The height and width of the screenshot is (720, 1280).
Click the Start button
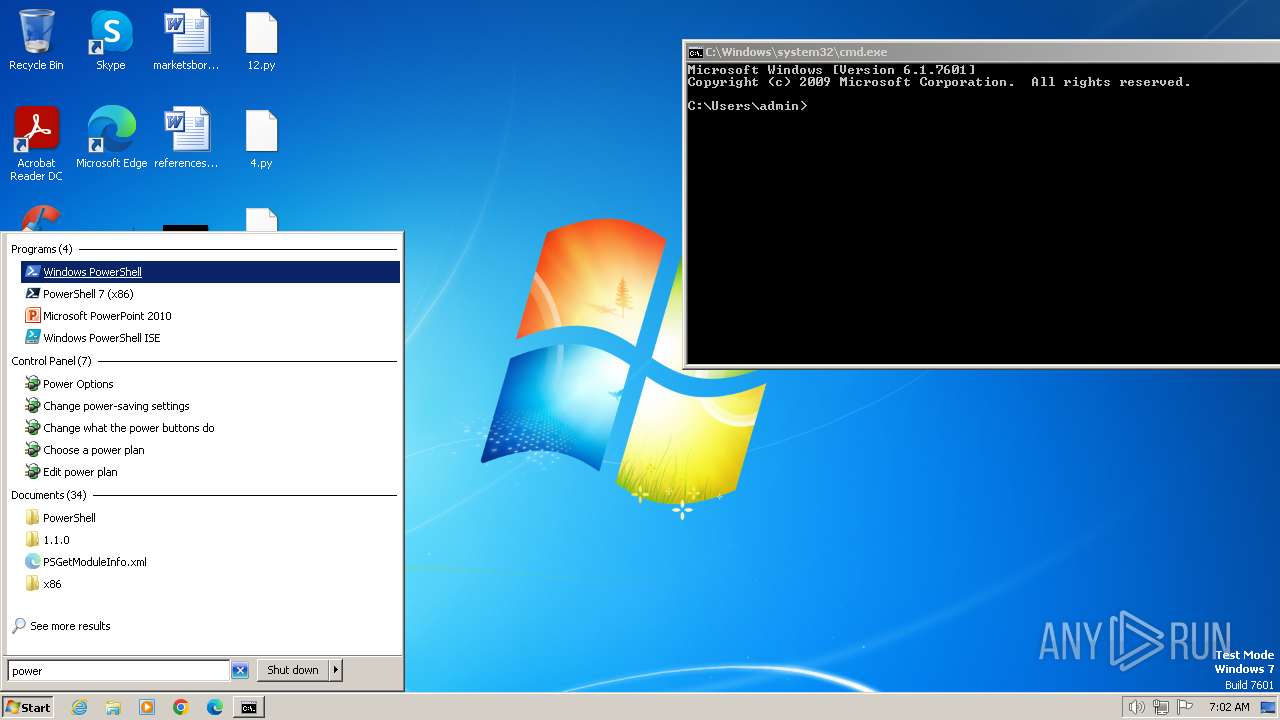pos(28,707)
